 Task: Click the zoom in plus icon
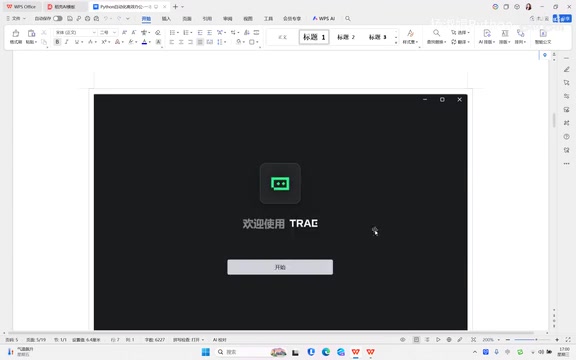[557, 340]
